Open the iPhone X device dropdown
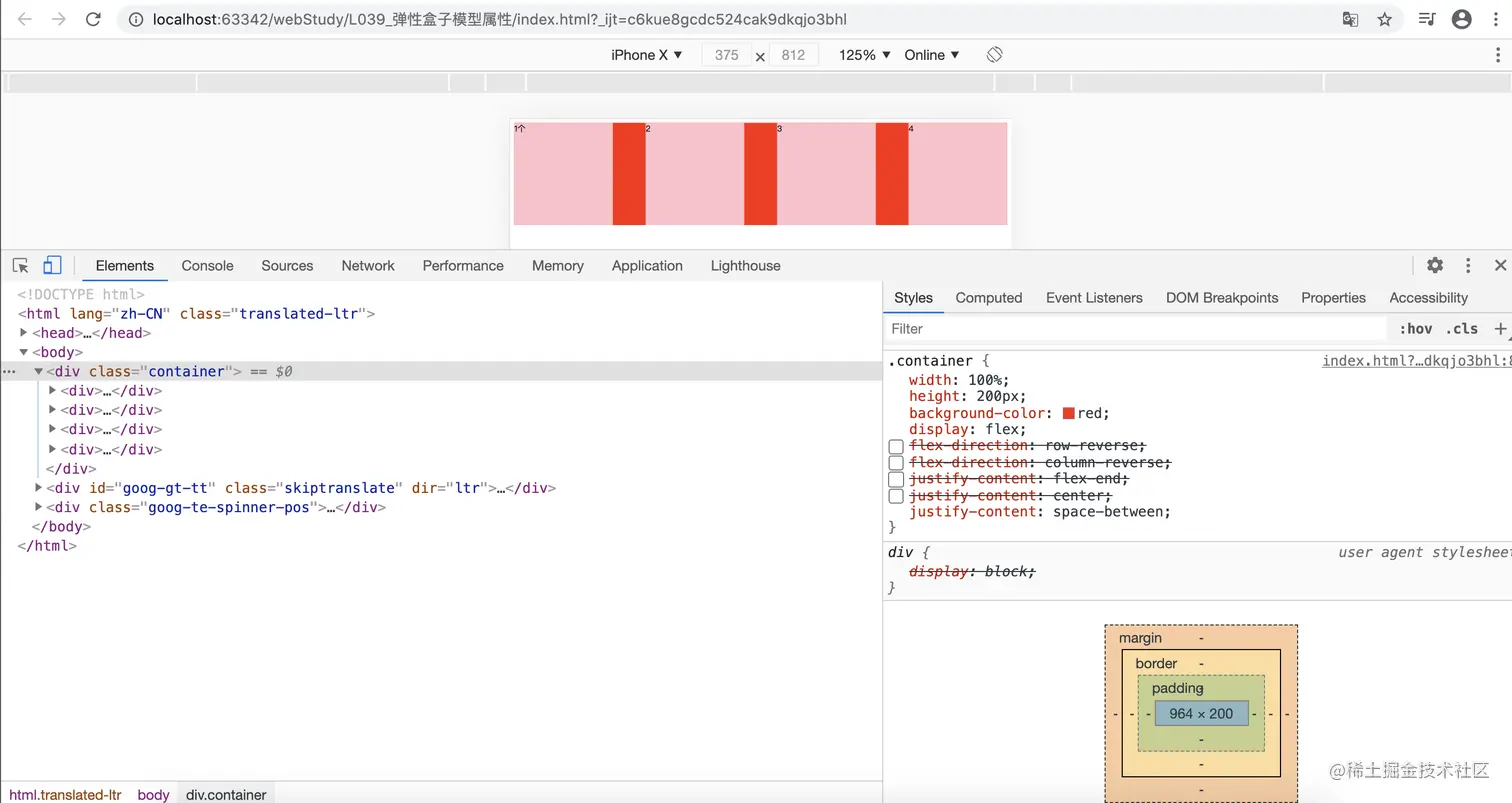Viewport: 1512px width, 803px height. [647, 55]
